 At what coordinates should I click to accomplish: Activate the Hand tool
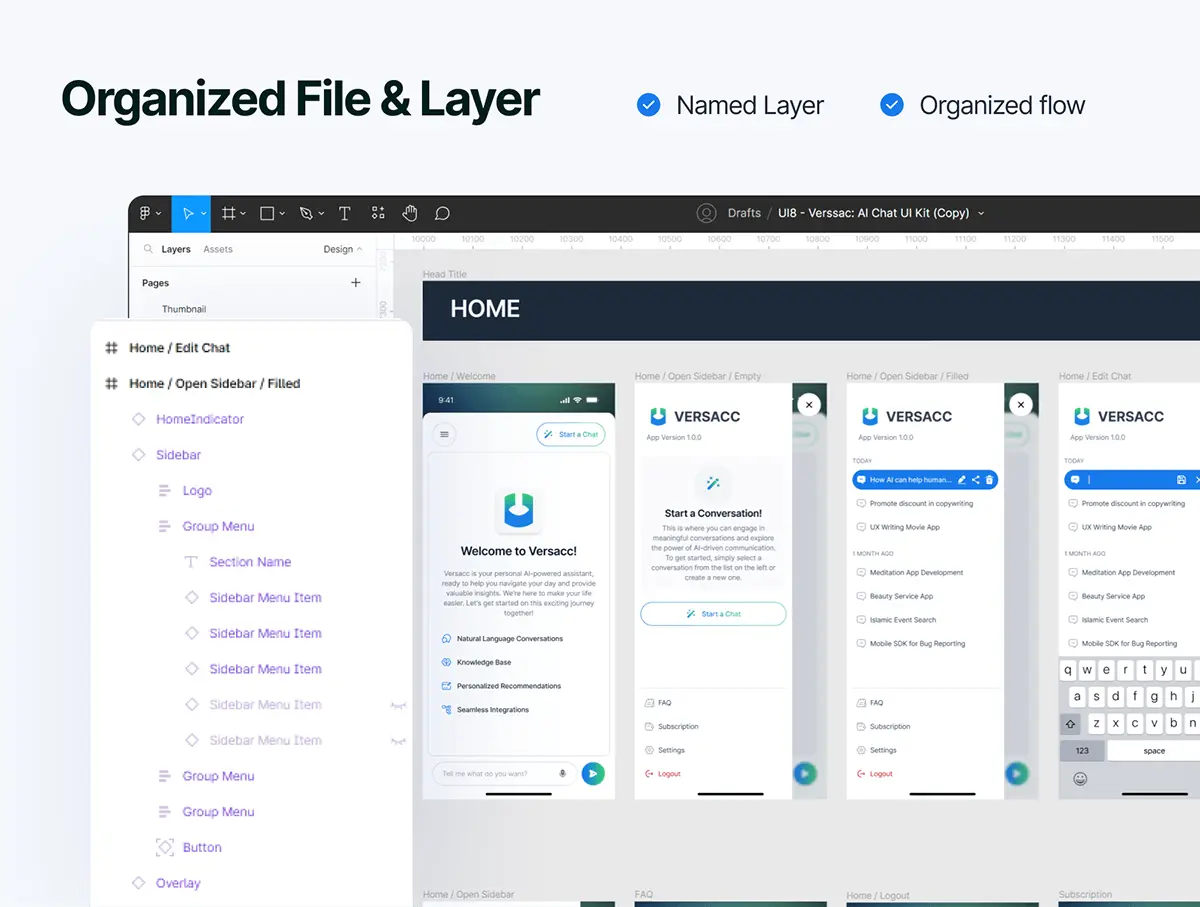409,213
